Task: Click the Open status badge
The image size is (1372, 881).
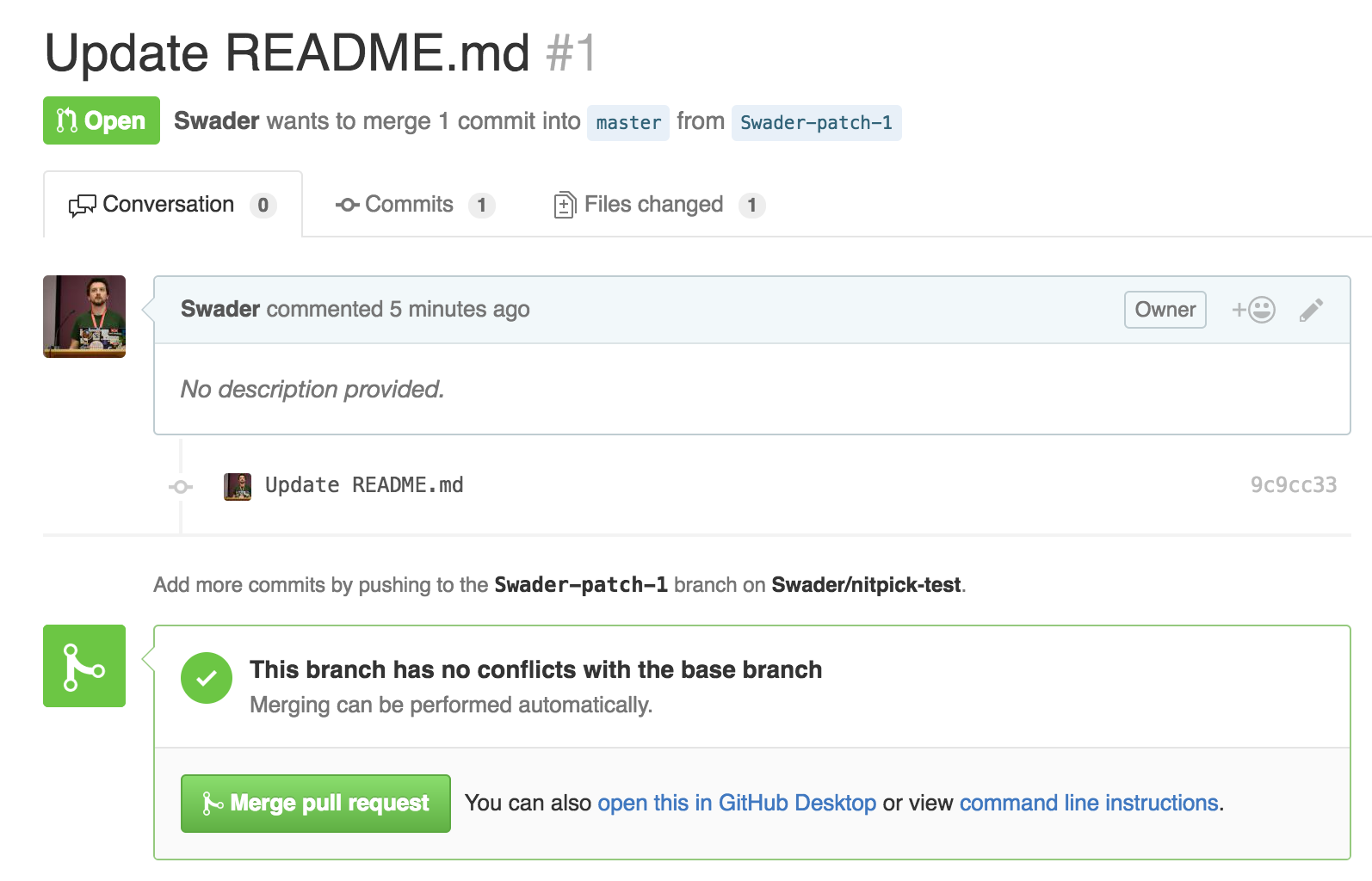Action: click(102, 120)
